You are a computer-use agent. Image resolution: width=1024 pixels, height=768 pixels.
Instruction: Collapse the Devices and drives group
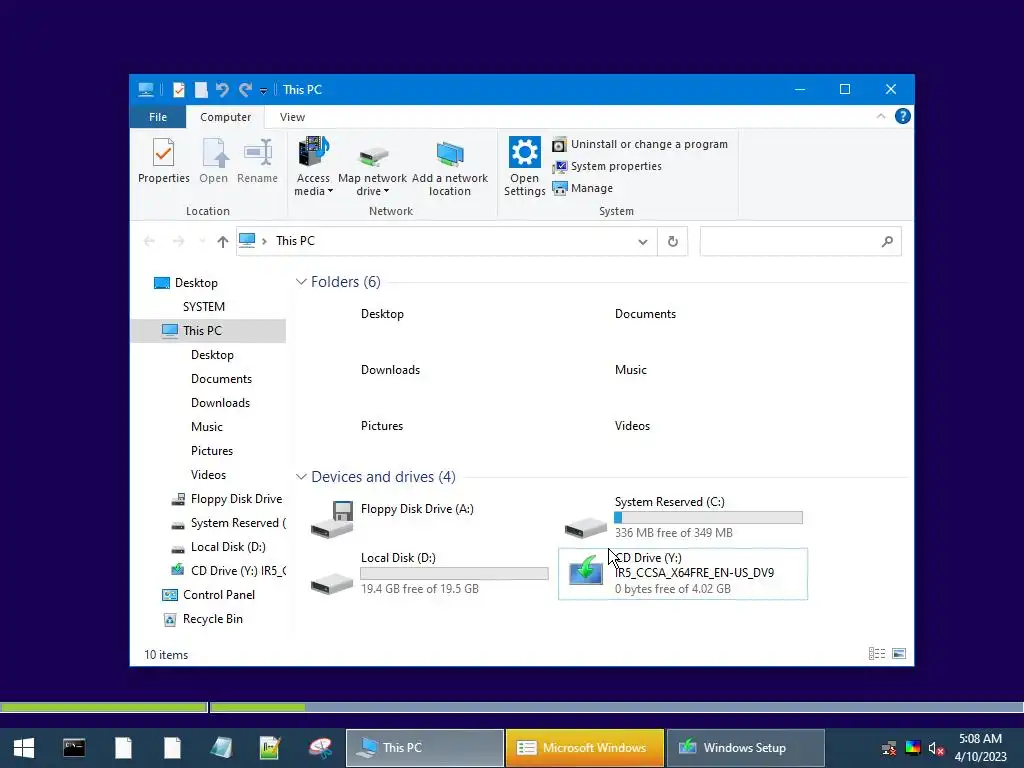[x=301, y=477]
